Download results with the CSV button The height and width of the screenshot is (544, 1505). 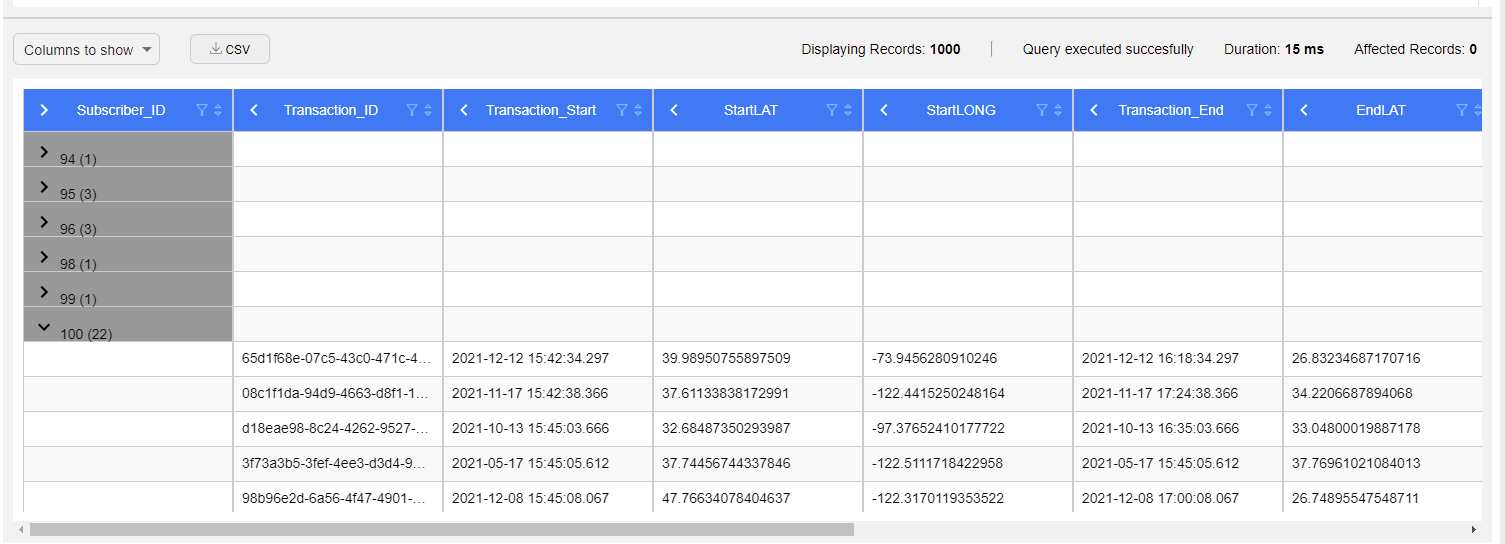point(230,50)
